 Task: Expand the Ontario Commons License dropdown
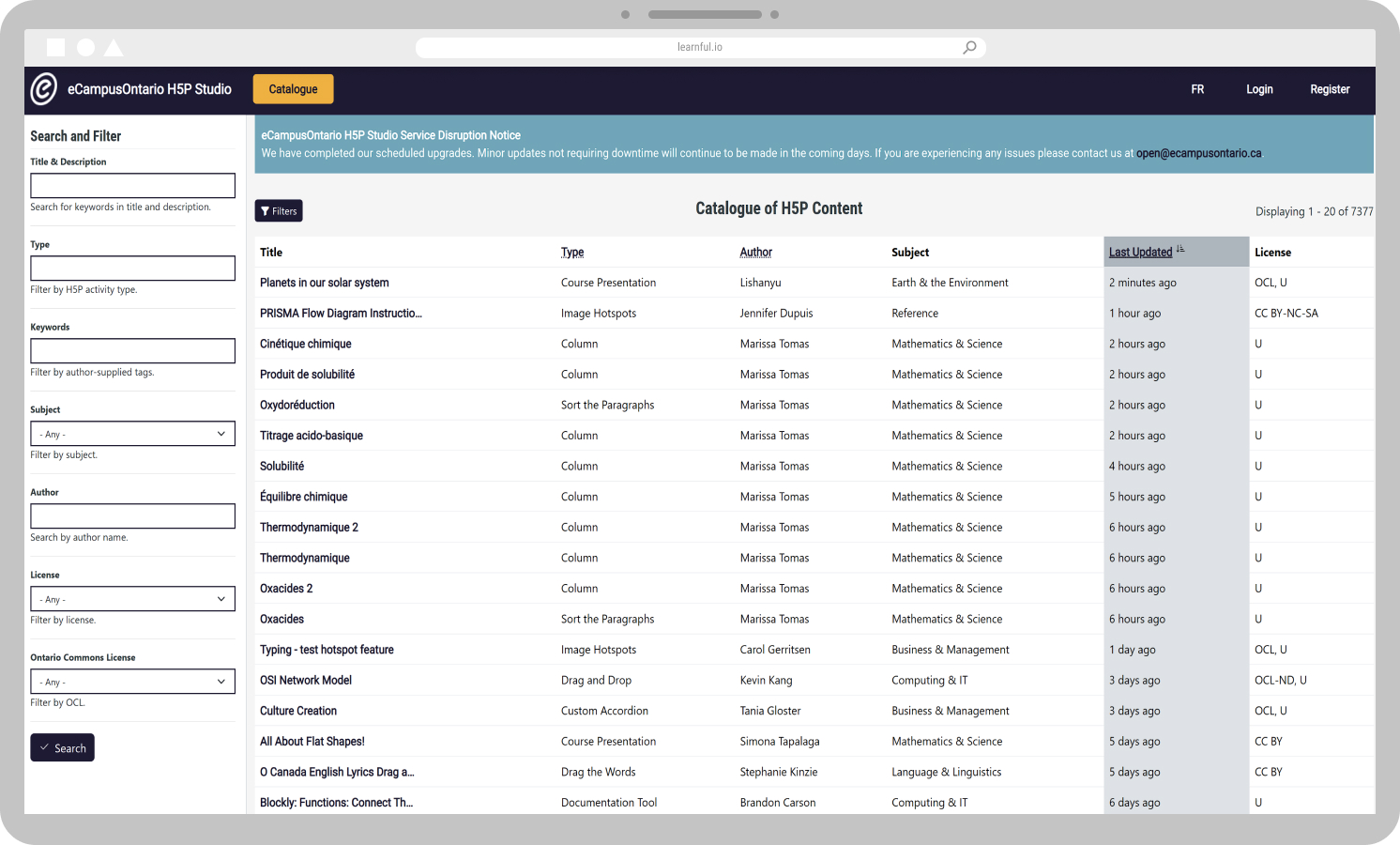coord(131,681)
